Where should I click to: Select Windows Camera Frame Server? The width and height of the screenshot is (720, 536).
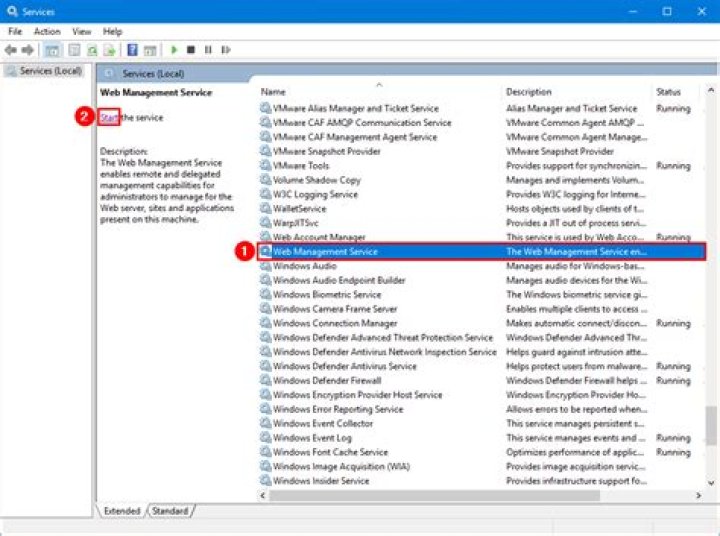click(x=335, y=309)
